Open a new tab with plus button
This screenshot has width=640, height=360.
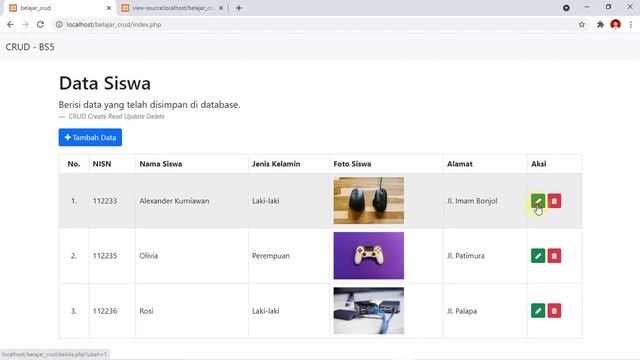(x=239, y=8)
